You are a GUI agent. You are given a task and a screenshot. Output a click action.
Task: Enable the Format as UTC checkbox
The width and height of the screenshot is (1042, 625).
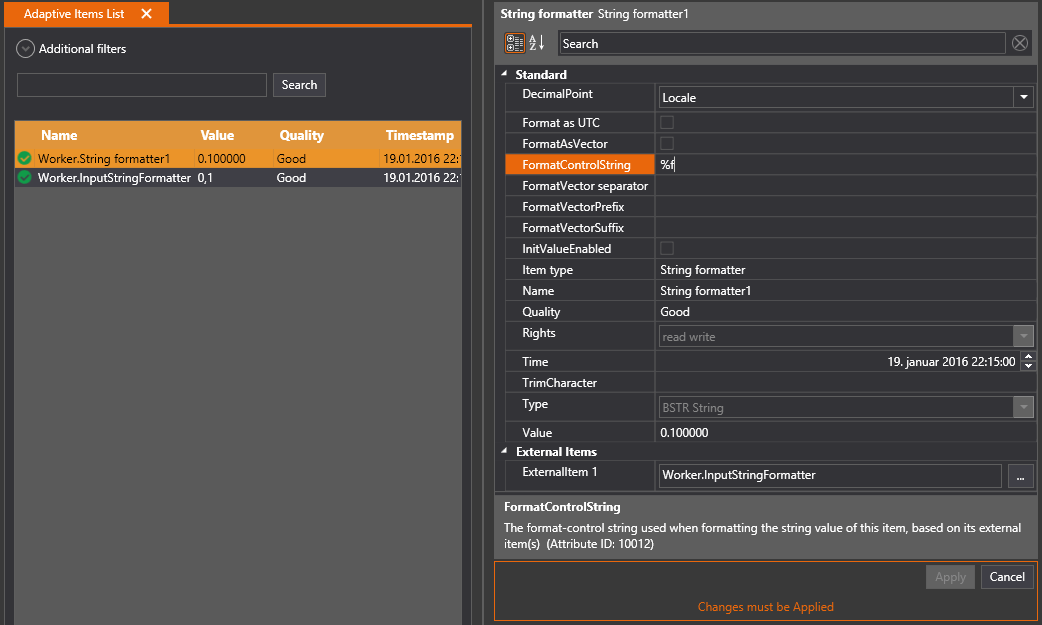coord(666,122)
